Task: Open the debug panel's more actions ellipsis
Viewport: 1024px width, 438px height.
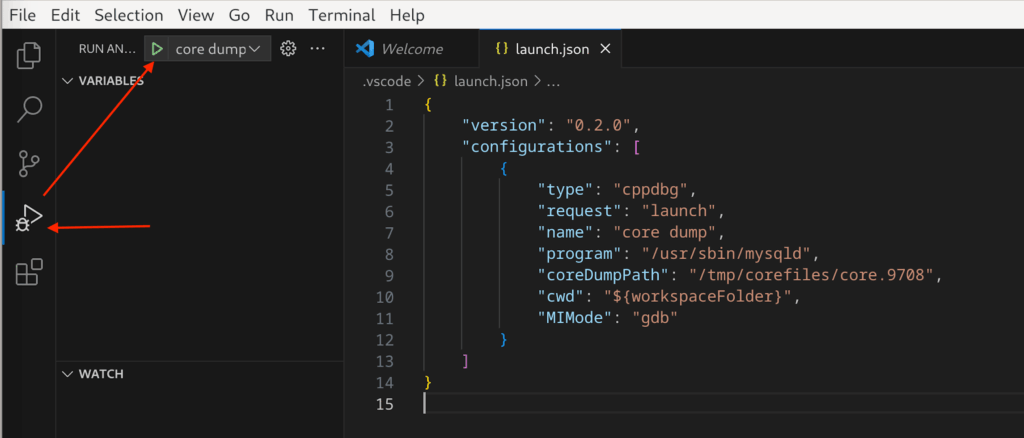Action: pyautogui.click(x=318, y=48)
